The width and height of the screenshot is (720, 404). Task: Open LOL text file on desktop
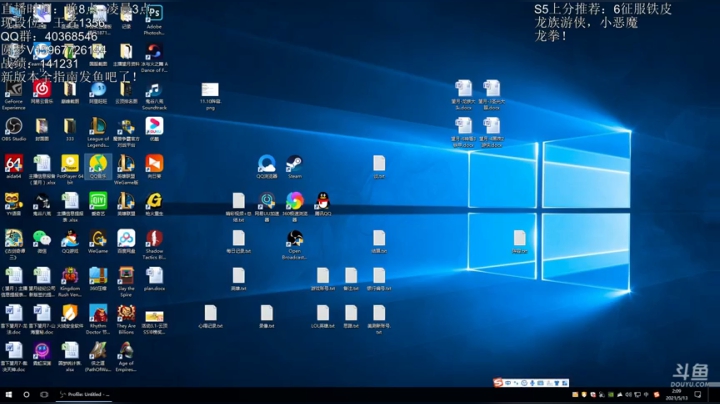323,317
